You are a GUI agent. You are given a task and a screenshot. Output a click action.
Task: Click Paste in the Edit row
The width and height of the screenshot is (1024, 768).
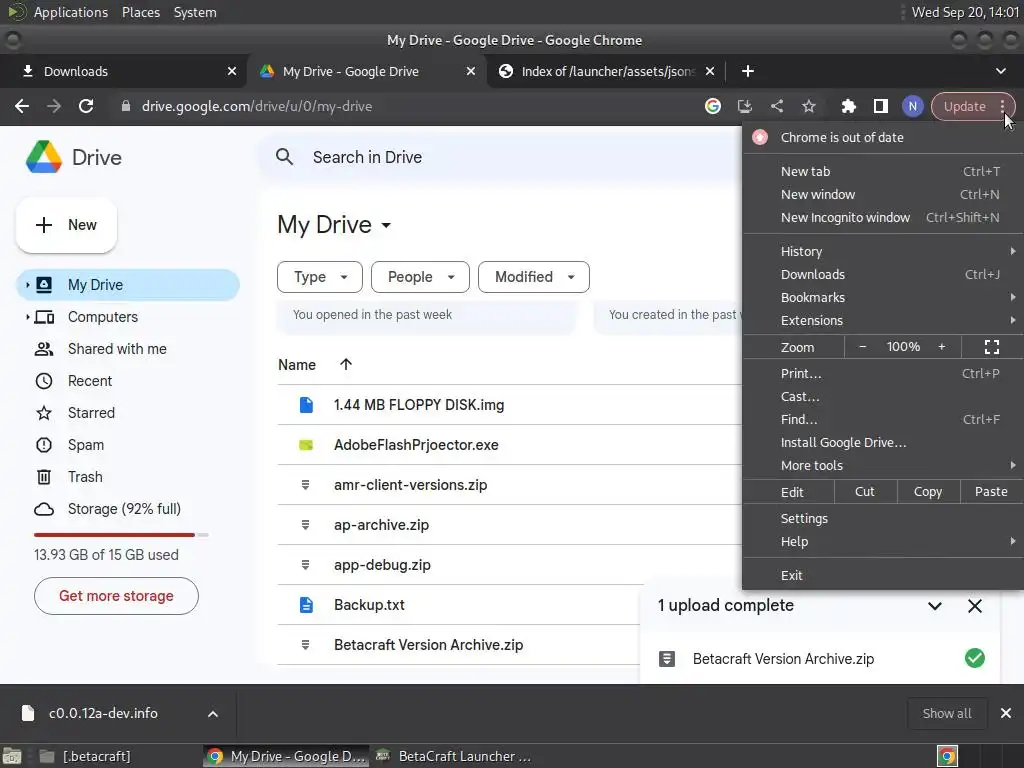click(x=991, y=492)
